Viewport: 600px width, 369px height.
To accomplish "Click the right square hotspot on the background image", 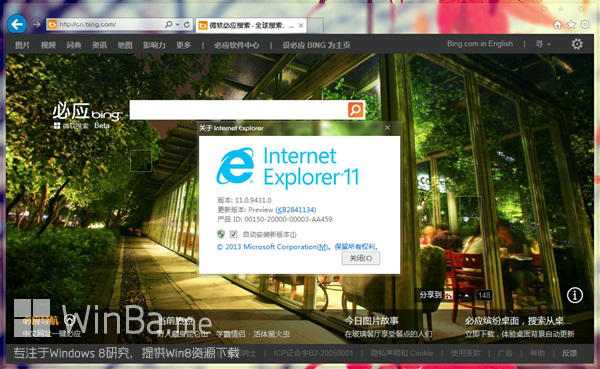I will 470,207.
